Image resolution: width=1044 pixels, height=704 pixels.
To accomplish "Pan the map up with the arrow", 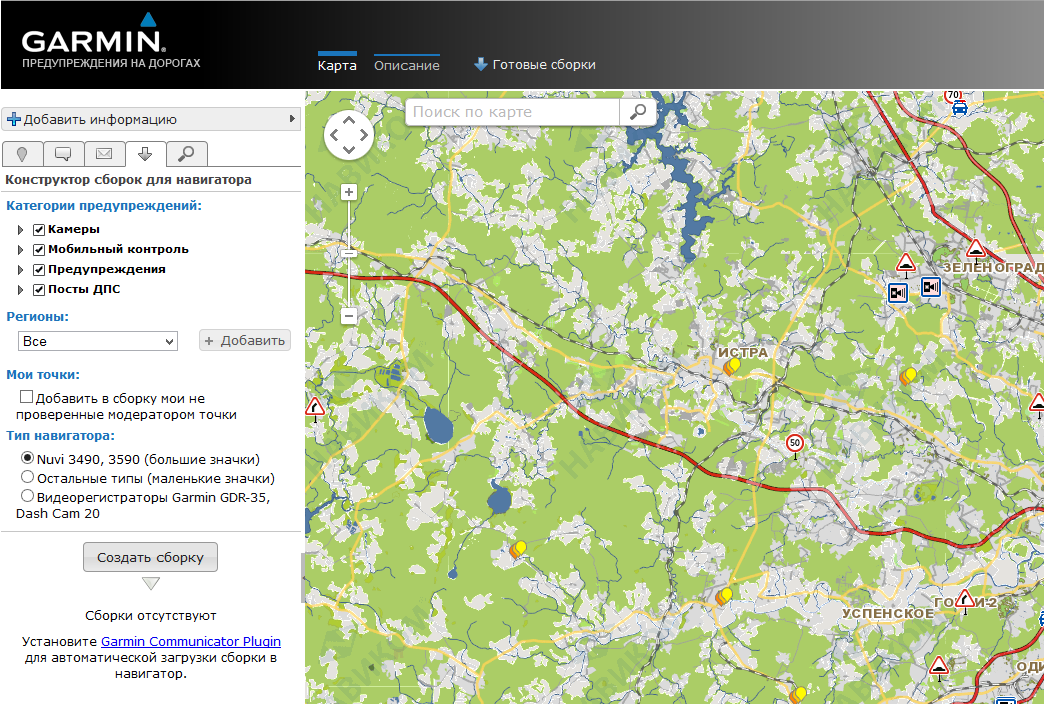I will 349,121.
